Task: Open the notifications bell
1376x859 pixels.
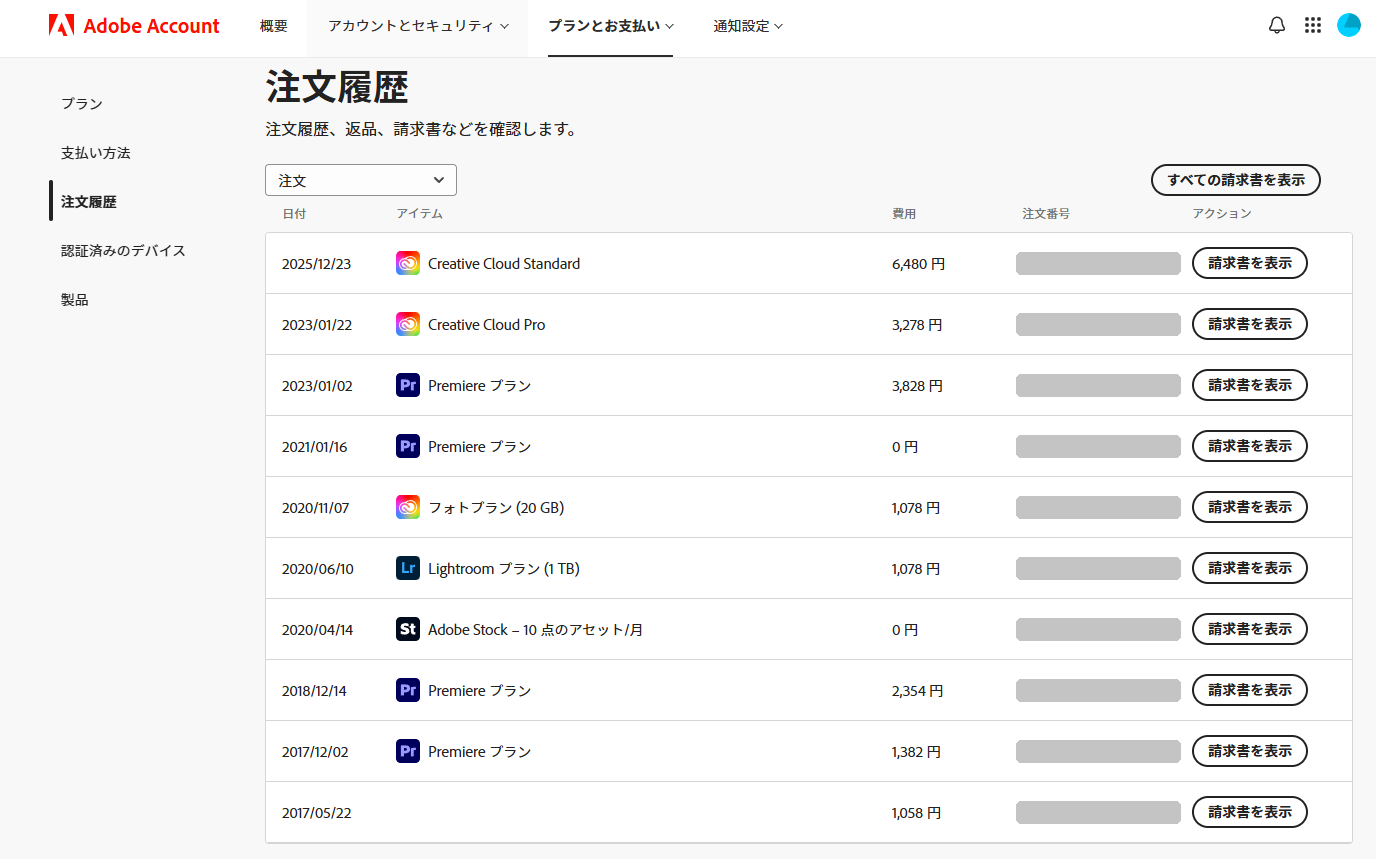Action: click(x=1277, y=26)
